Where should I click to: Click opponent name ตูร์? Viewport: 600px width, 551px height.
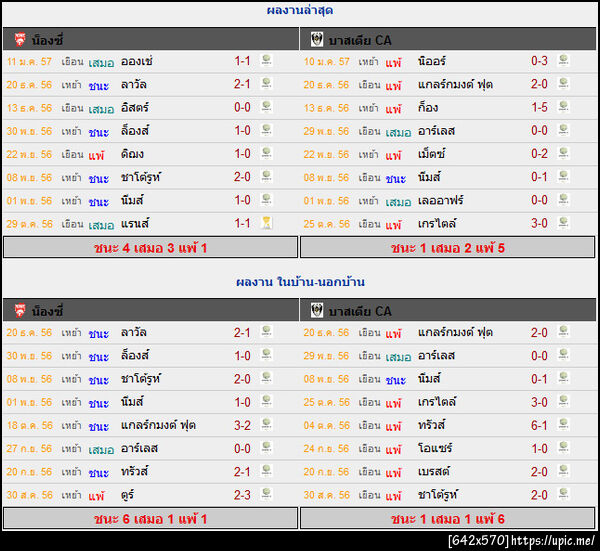127,495
